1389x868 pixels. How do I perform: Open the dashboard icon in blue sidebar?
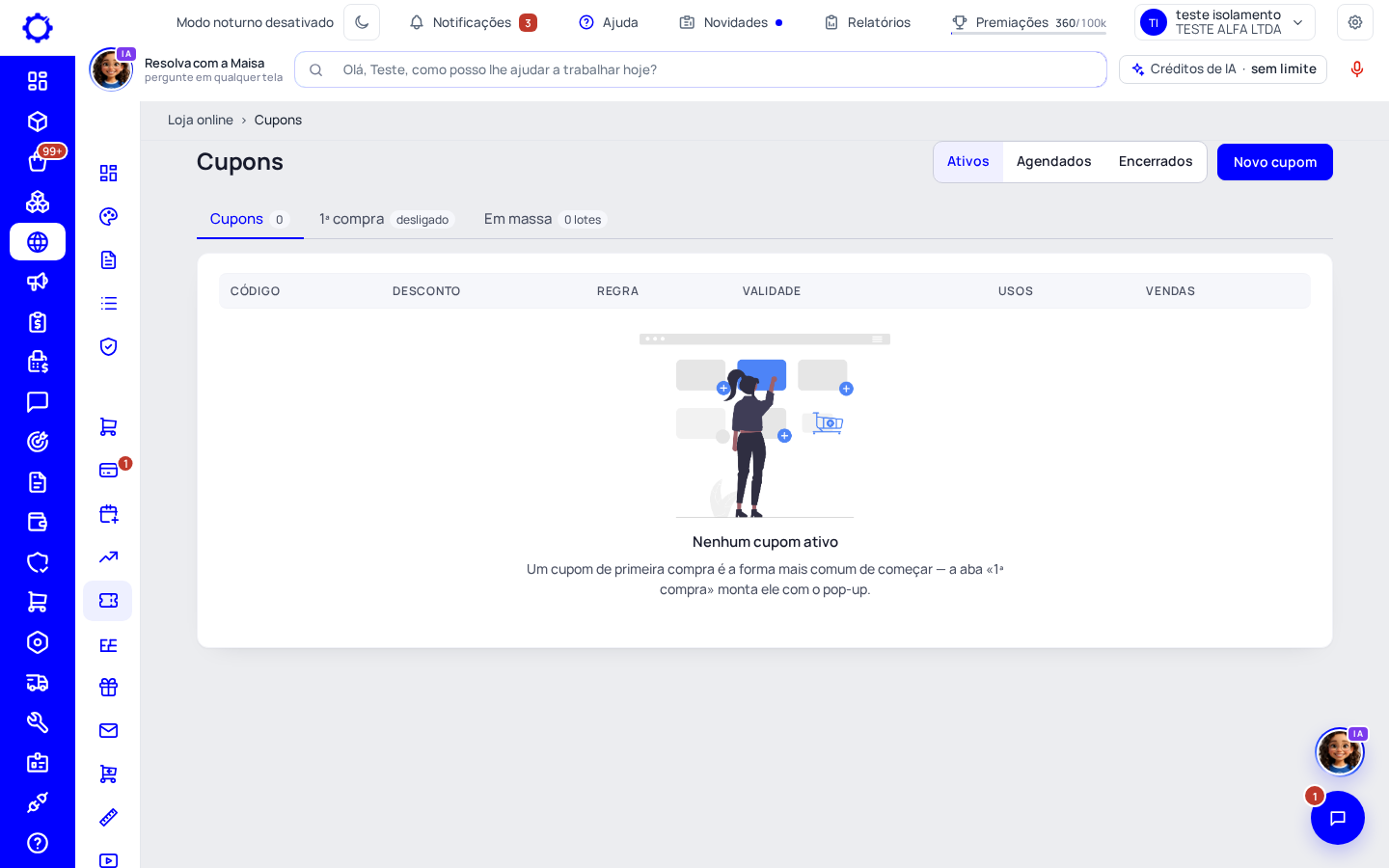tap(38, 81)
